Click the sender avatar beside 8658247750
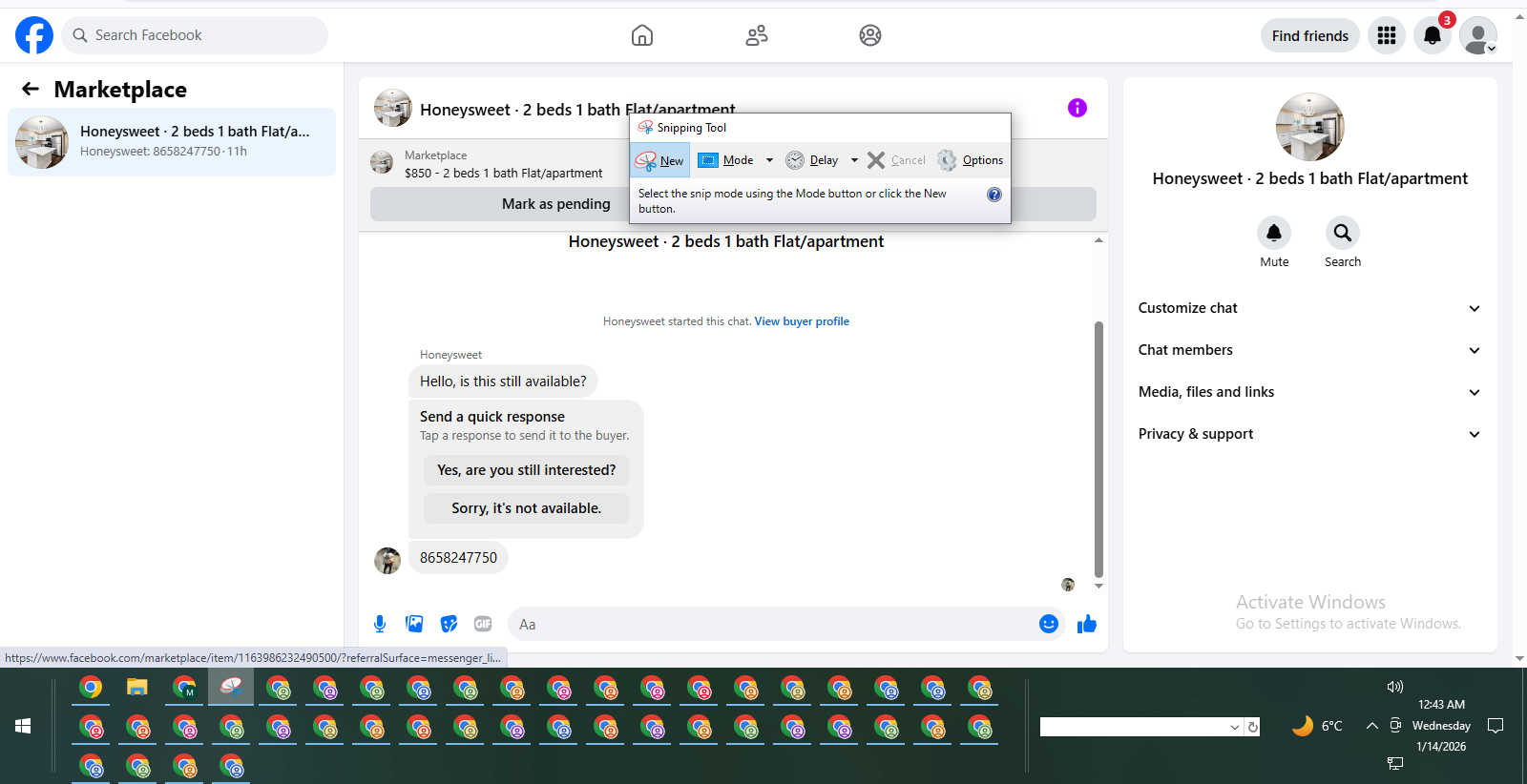1527x784 pixels. coord(387,561)
